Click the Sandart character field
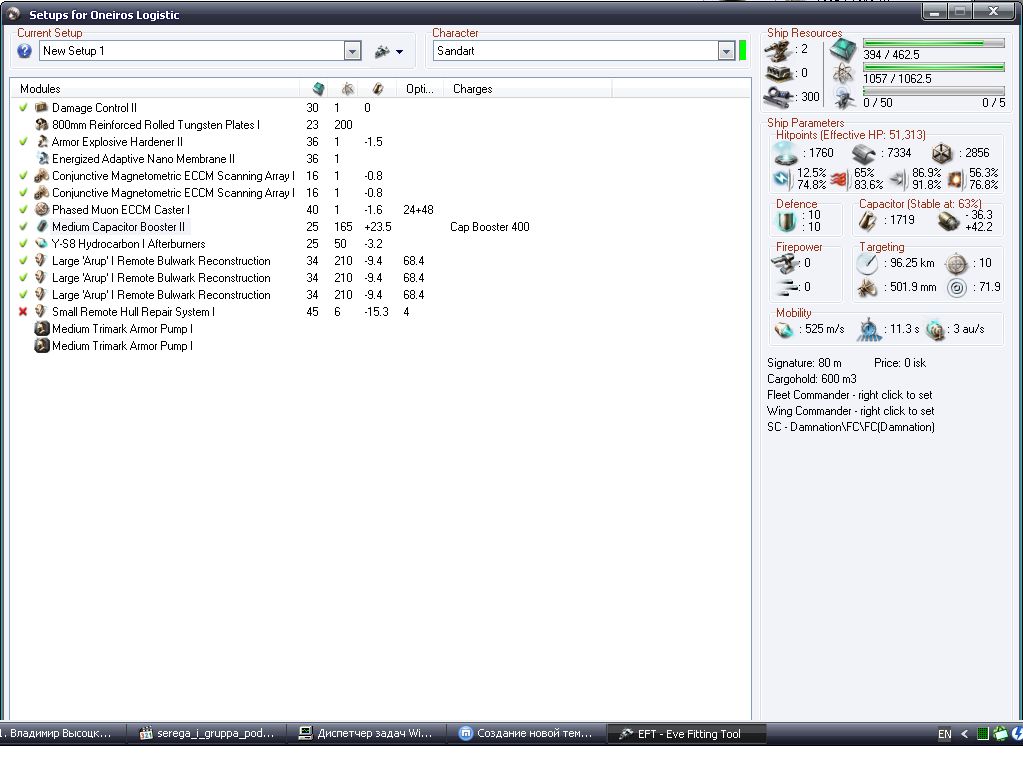Image resolution: width=1023 pixels, height=760 pixels. [x=576, y=51]
